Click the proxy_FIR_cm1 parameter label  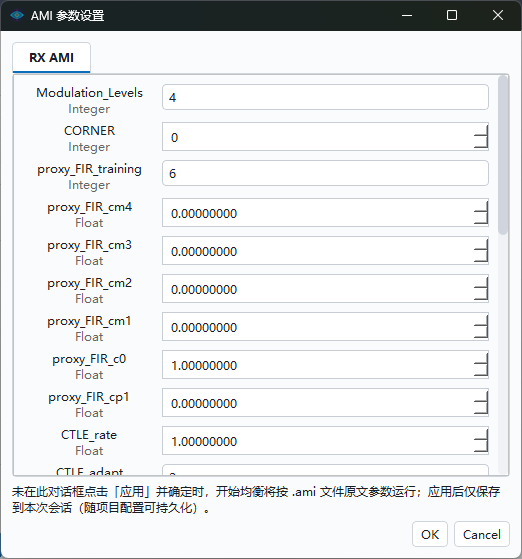click(89, 321)
